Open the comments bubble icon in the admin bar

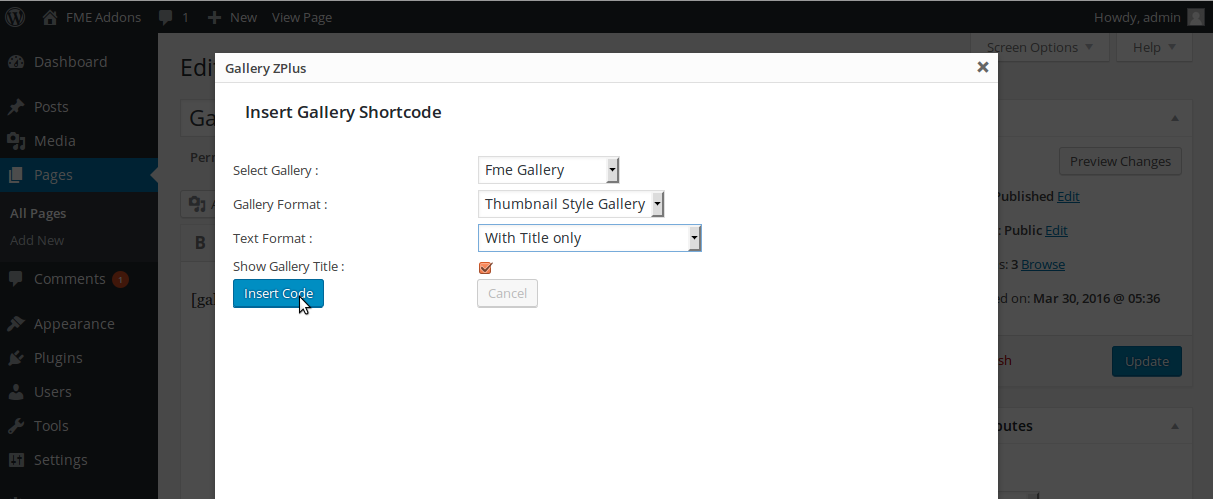pos(166,17)
